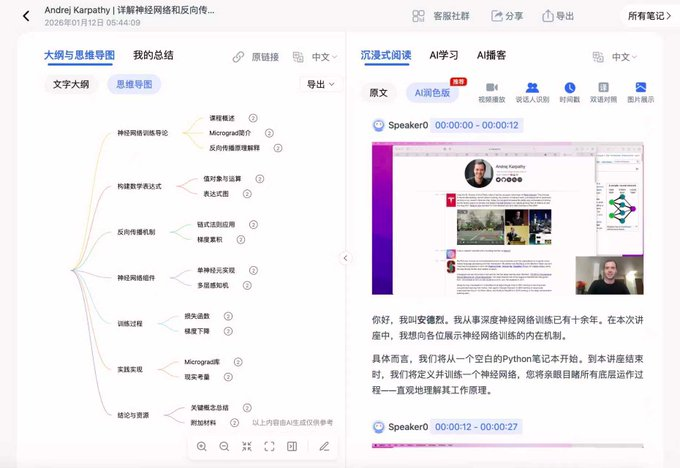Open mind map in fullscreen
680x468 pixels.
point(269,447)
